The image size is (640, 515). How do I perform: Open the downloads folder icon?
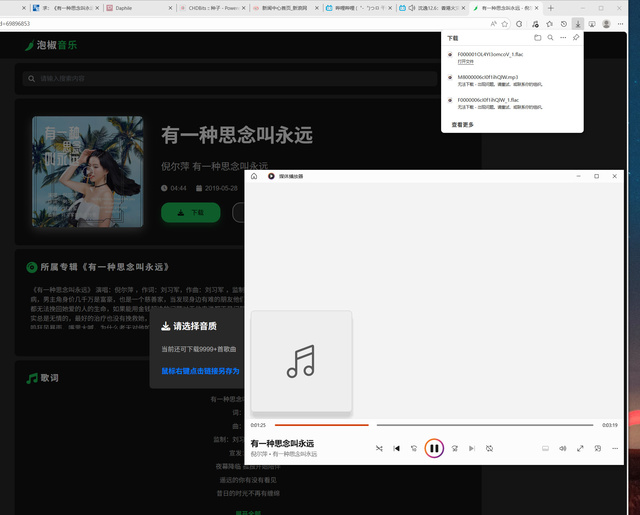(x=537, y=37)
